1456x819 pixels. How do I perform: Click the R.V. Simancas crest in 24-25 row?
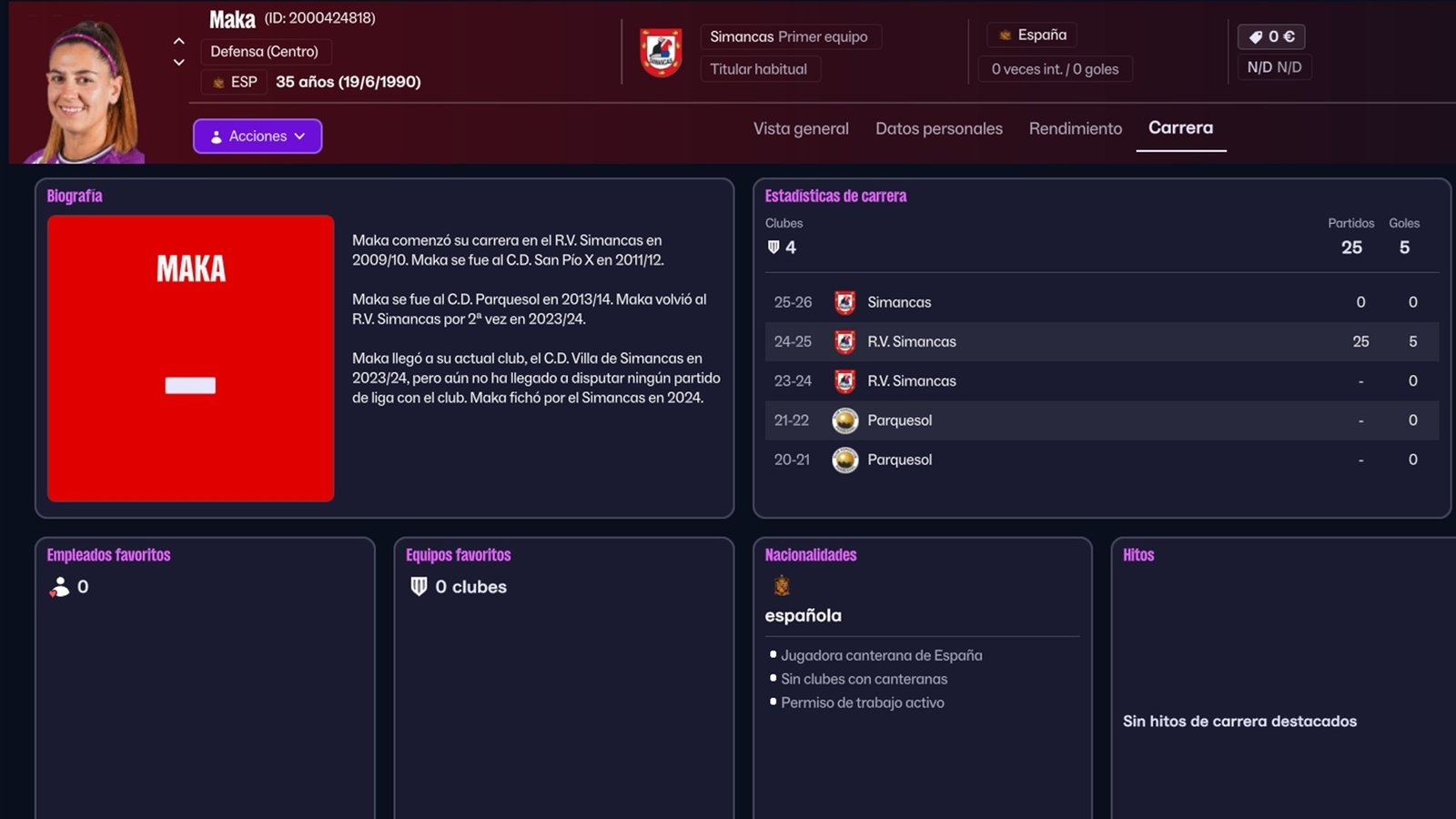pos(844,341)
